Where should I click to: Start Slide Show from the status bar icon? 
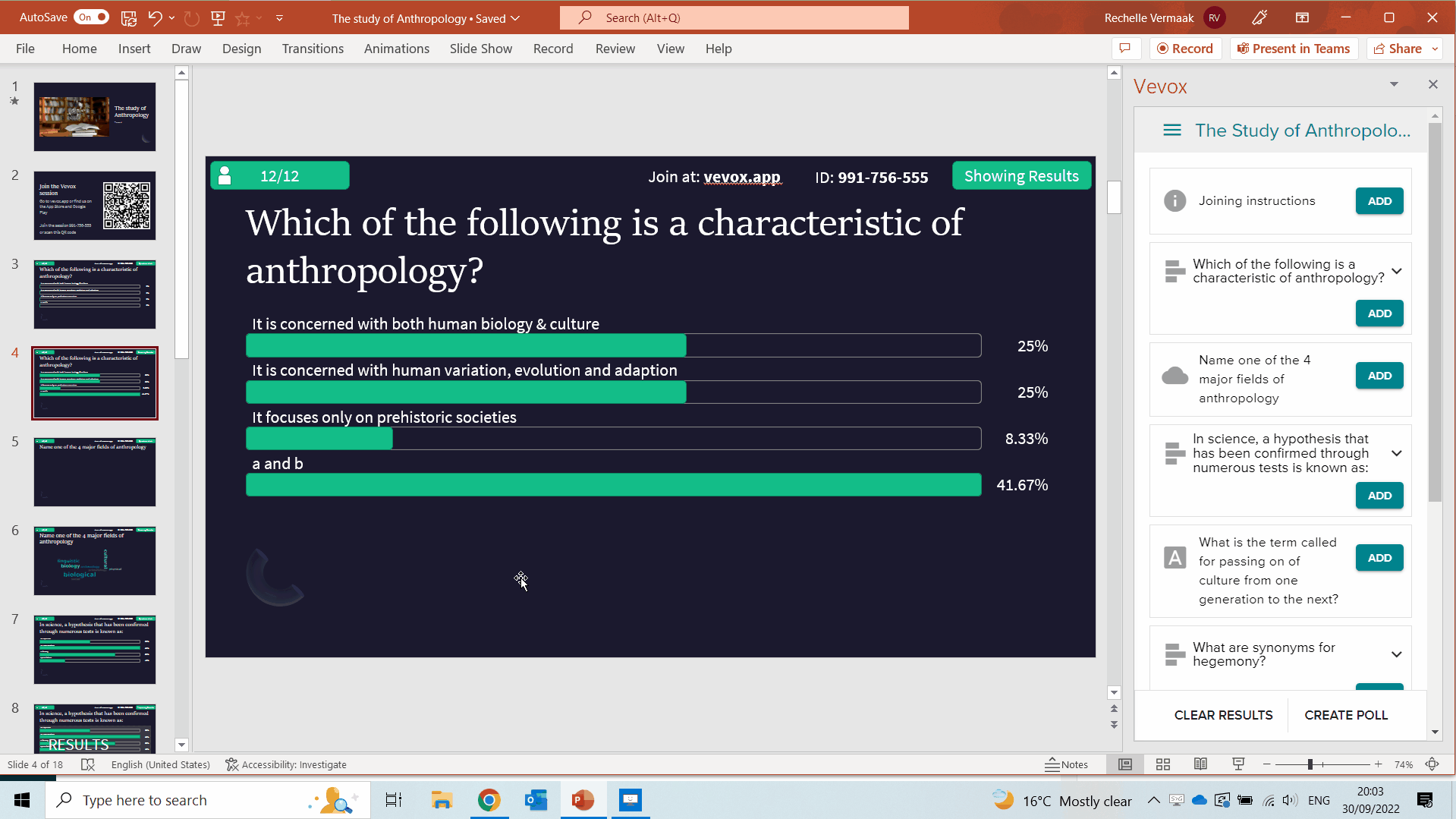1238,764
